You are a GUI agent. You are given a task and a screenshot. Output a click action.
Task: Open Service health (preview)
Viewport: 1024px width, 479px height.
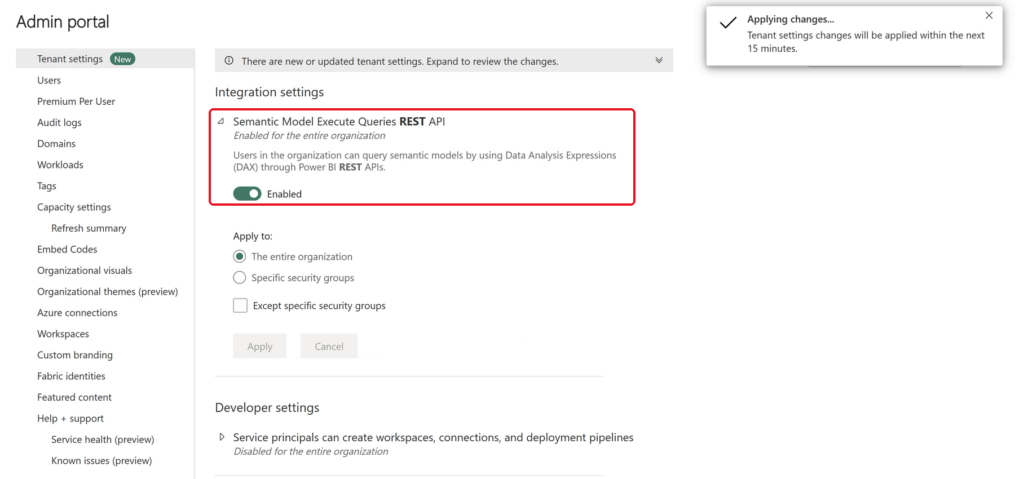103,440
